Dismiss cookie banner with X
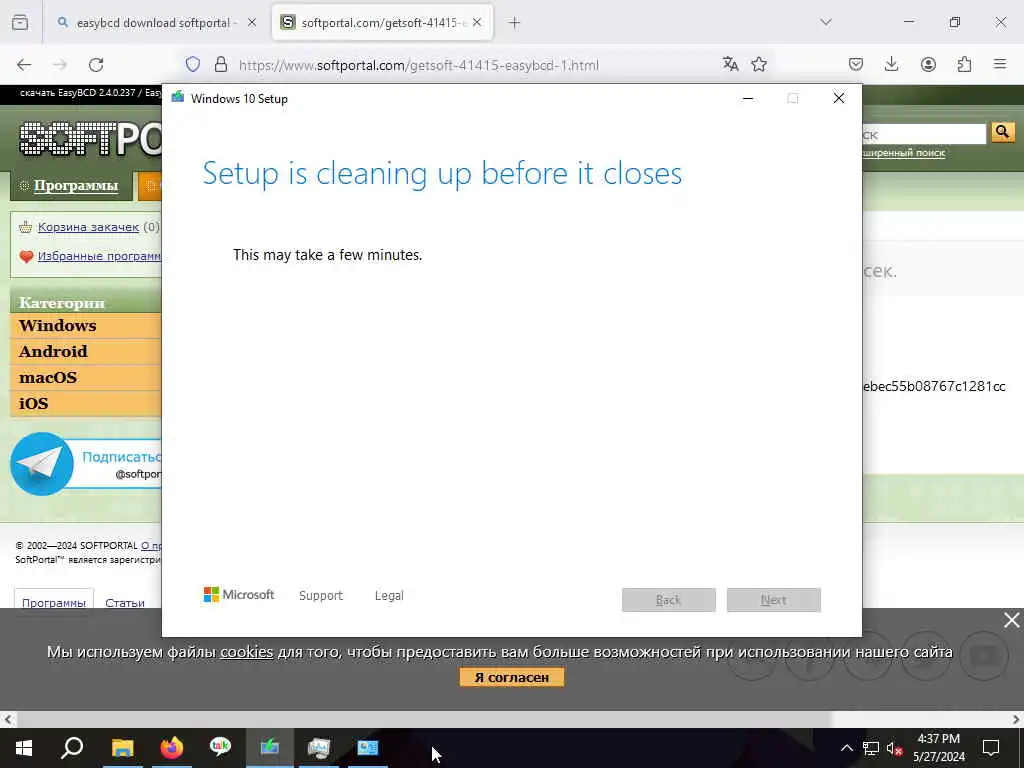The image size is (1024, 768). (1011, 620)
